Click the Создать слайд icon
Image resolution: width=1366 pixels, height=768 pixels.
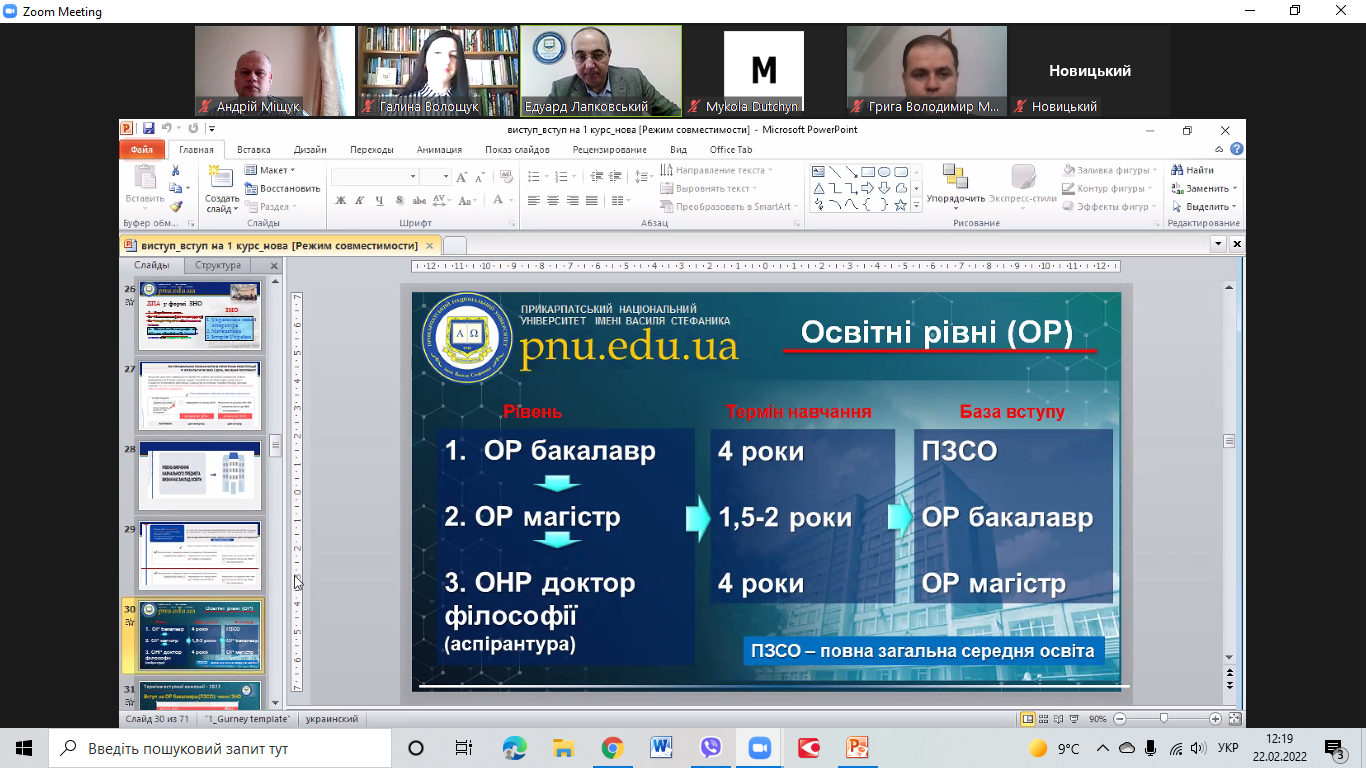tap(221, 180)
